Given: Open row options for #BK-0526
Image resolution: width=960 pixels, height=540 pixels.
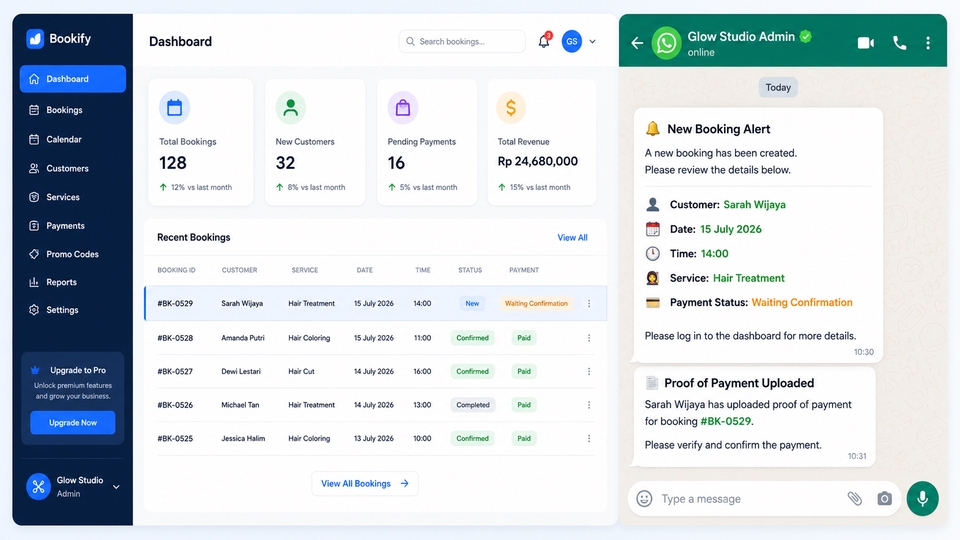Looking at the screenshot, I should 589,405.
